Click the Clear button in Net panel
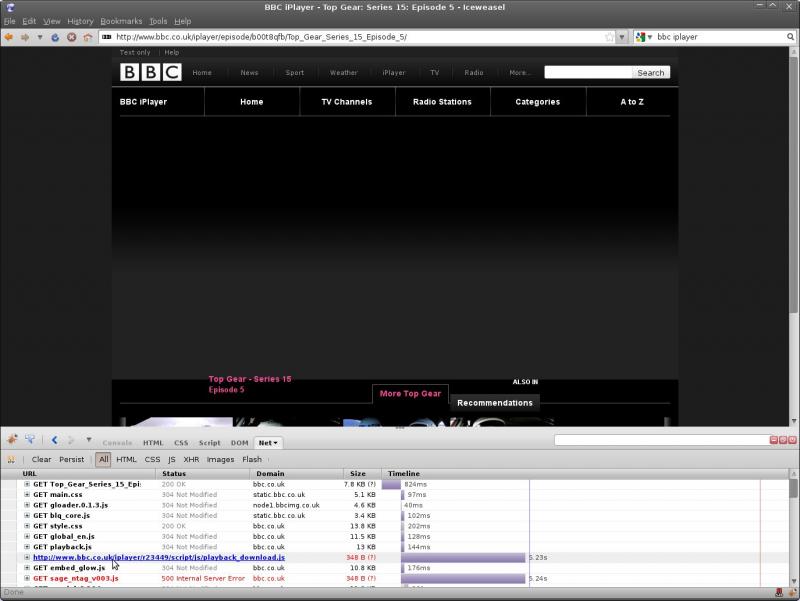This screenshot has width=800, height=601. [41, 460]
